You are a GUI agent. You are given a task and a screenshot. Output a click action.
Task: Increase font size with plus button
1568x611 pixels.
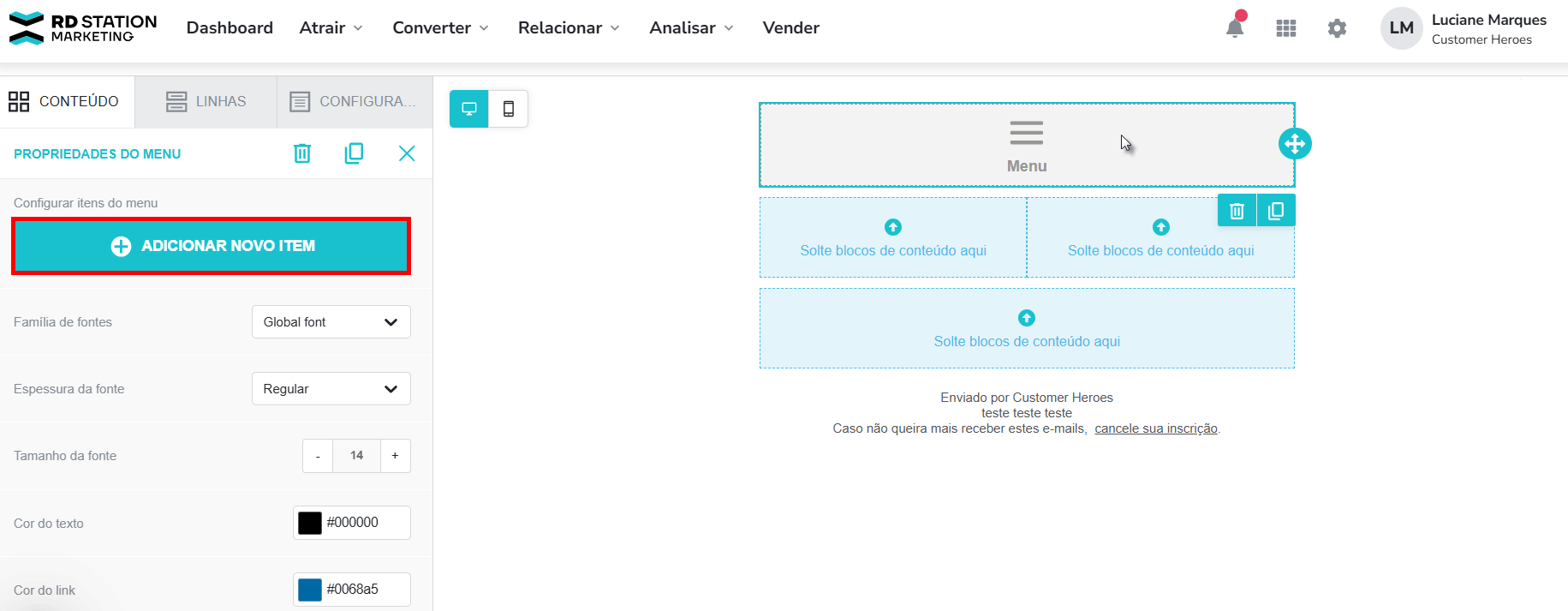(395, 456)
